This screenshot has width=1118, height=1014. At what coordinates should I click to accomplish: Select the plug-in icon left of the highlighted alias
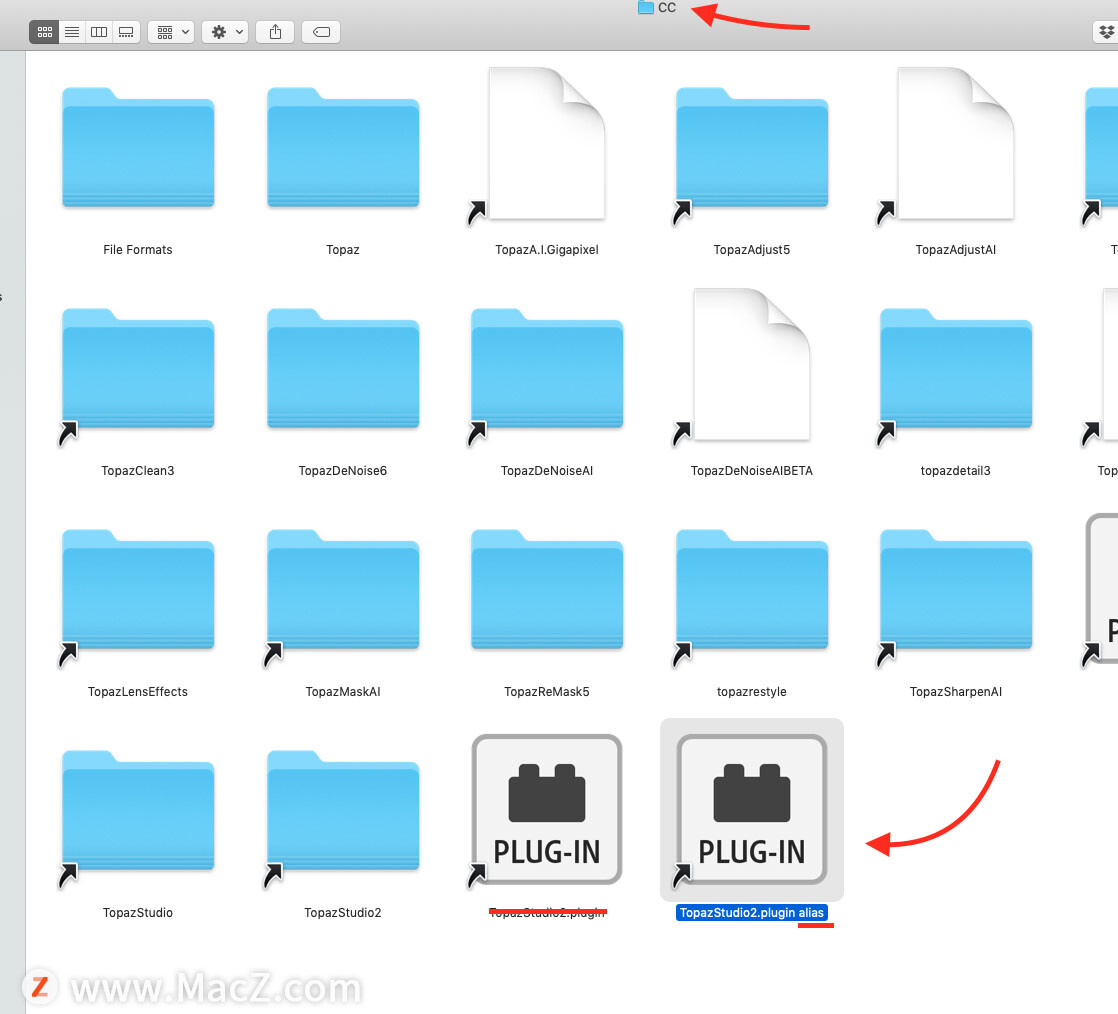coord(547,809)
